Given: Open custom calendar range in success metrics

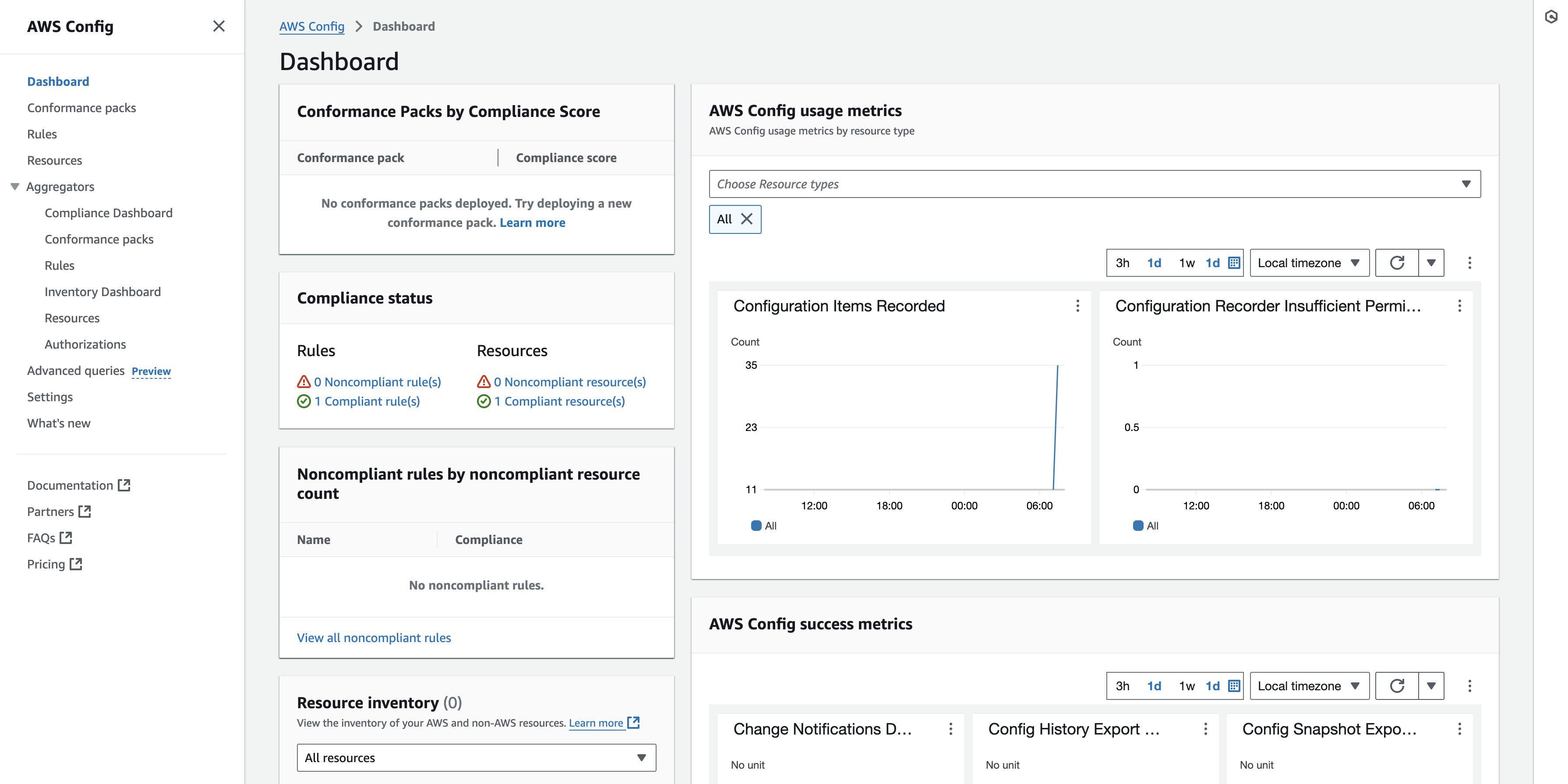Looking at the screenshot, I should point(1234,686).
